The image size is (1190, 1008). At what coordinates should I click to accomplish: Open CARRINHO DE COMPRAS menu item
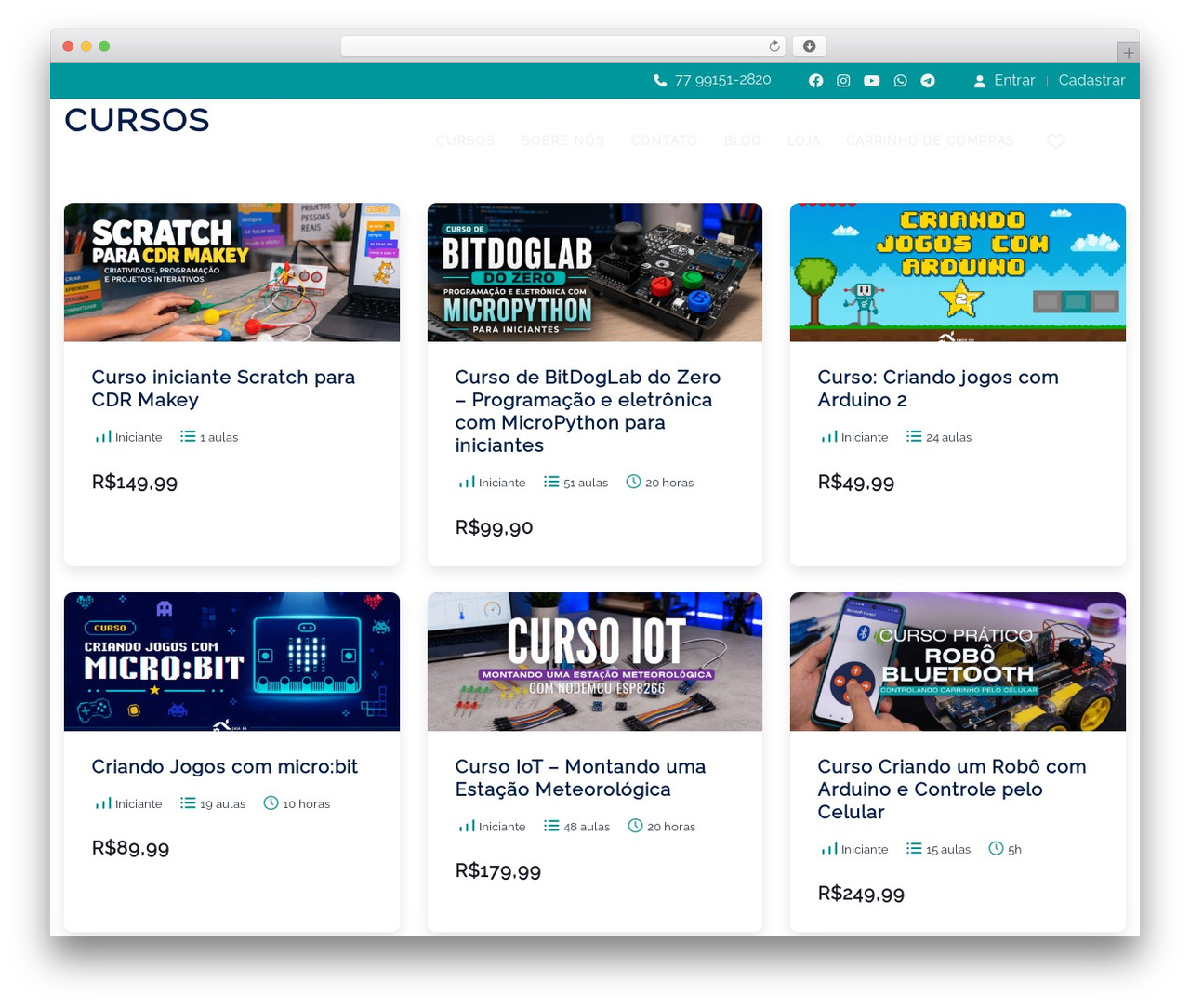click(930, 140)
